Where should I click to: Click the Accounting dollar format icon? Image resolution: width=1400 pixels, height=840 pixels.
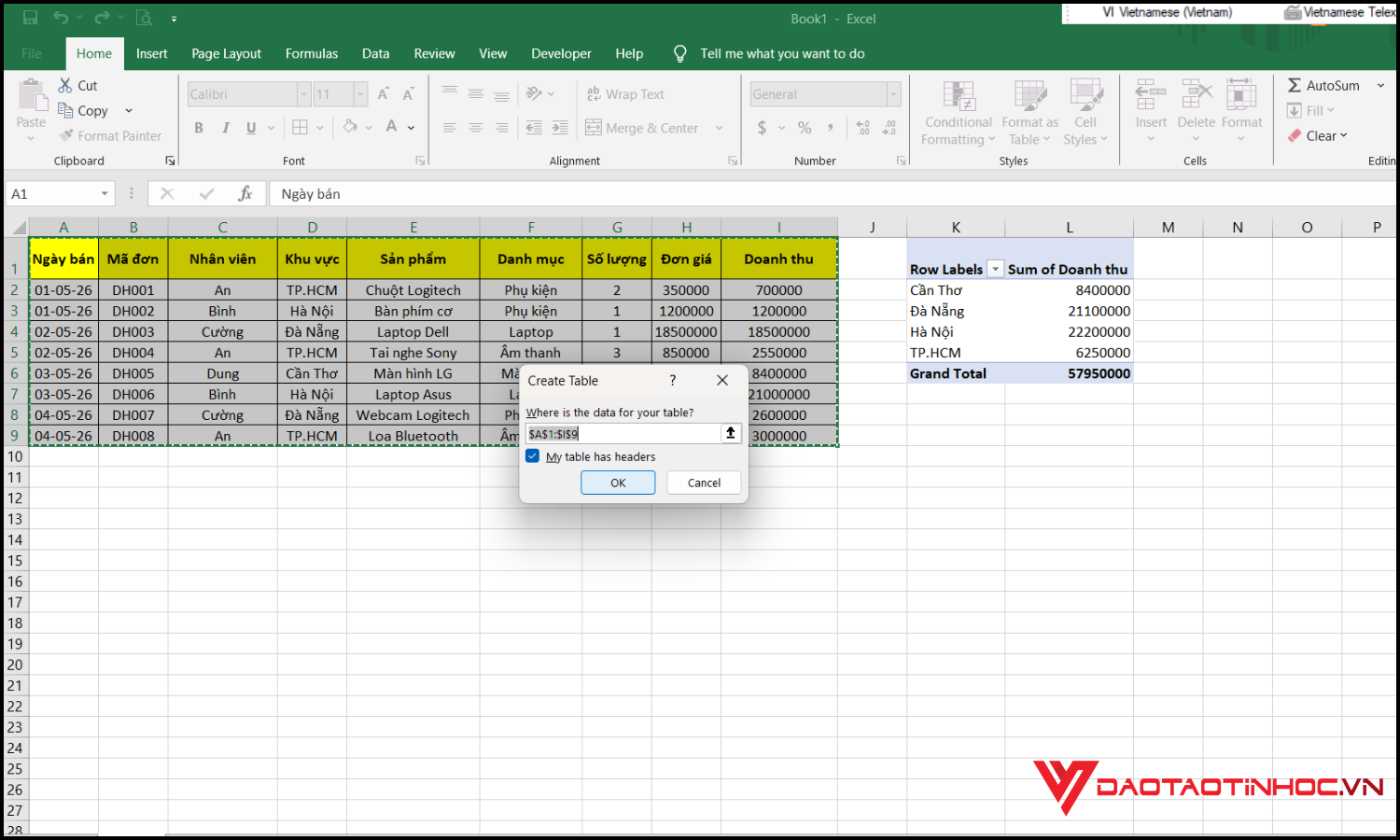point(762,128)
